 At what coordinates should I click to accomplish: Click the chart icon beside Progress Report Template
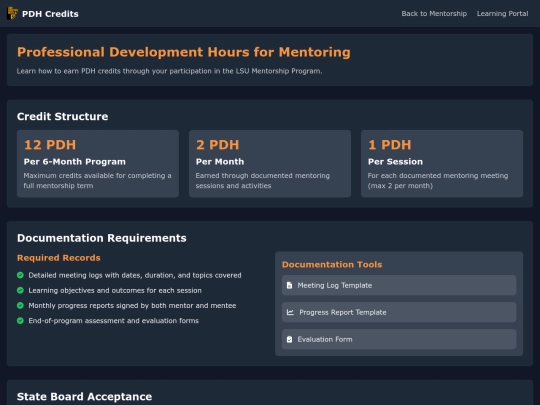click(290, 312)
